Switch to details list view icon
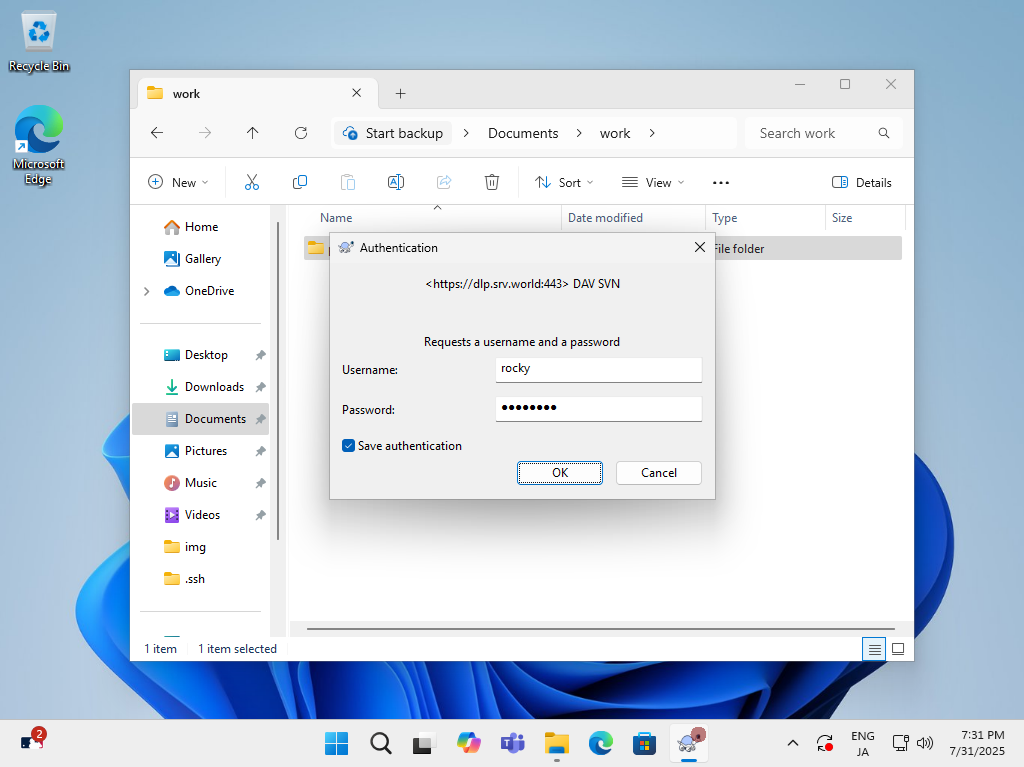 click(x=874, y=649)
